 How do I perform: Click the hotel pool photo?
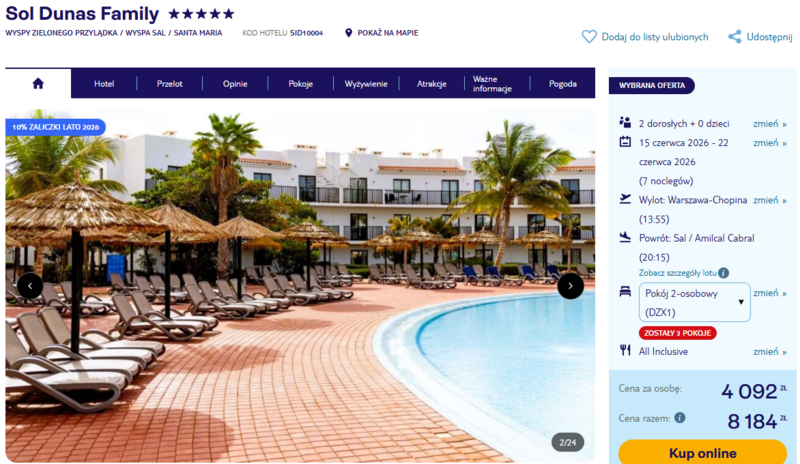click(300, 286)
